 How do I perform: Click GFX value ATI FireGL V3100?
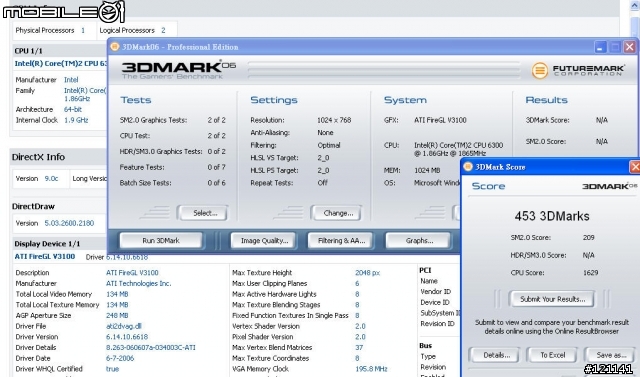[440, 120]
